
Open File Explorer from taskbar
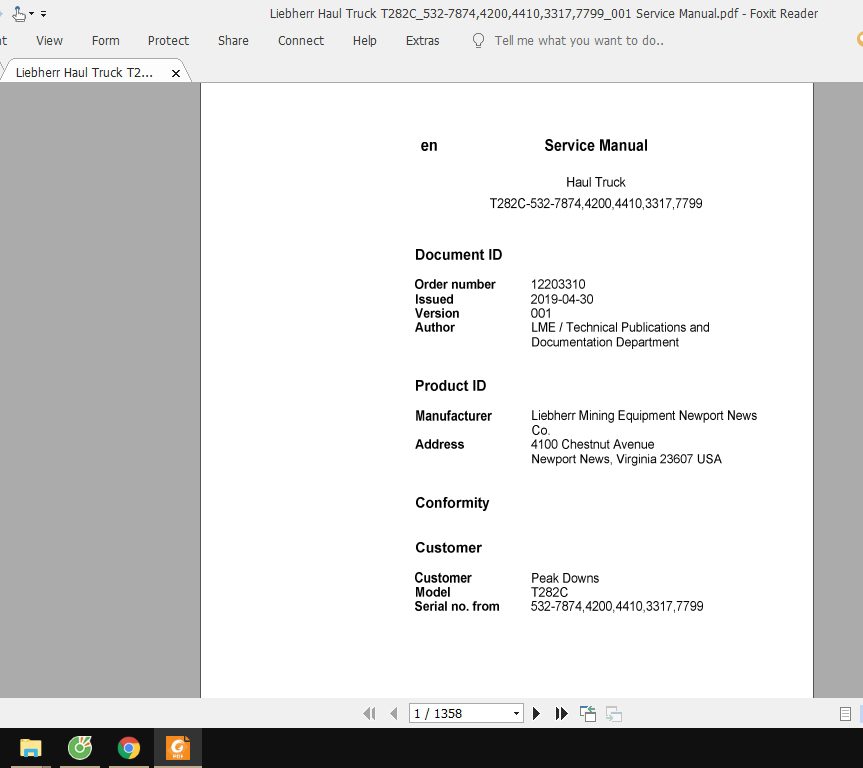pyautogui.click(x=31, y=748)
